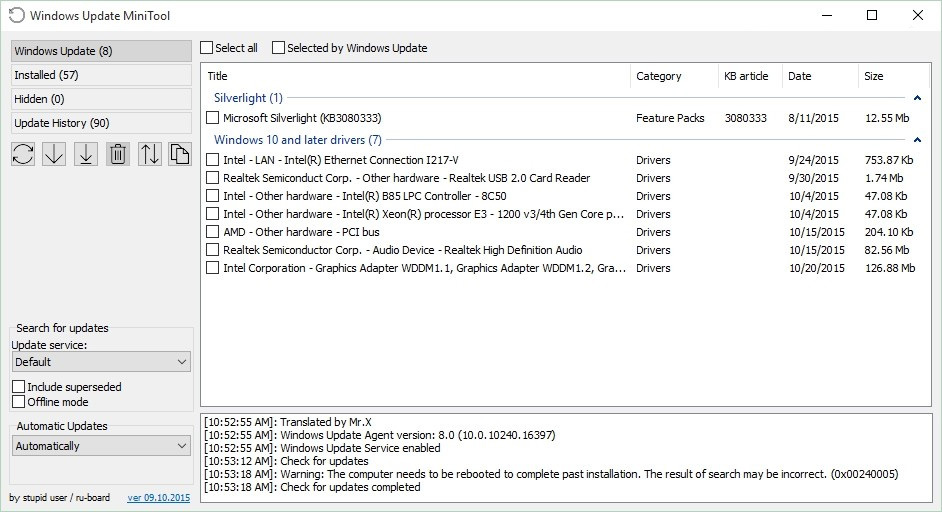Click the 82.56 Mb size cell
This screenshot has height=512, width=942.
click(x=887, y=250)
